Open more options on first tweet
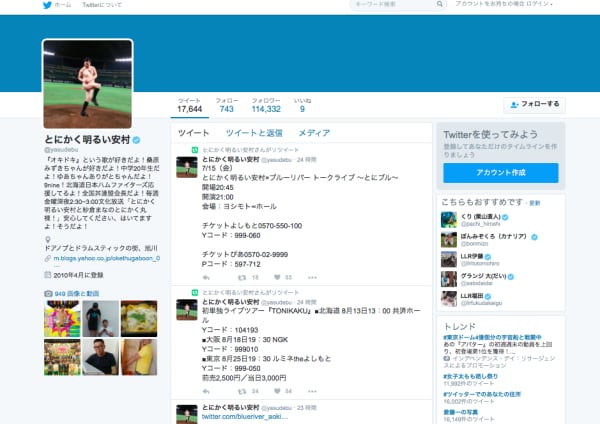This screenshot has width=600, height=424. (312, 277)
